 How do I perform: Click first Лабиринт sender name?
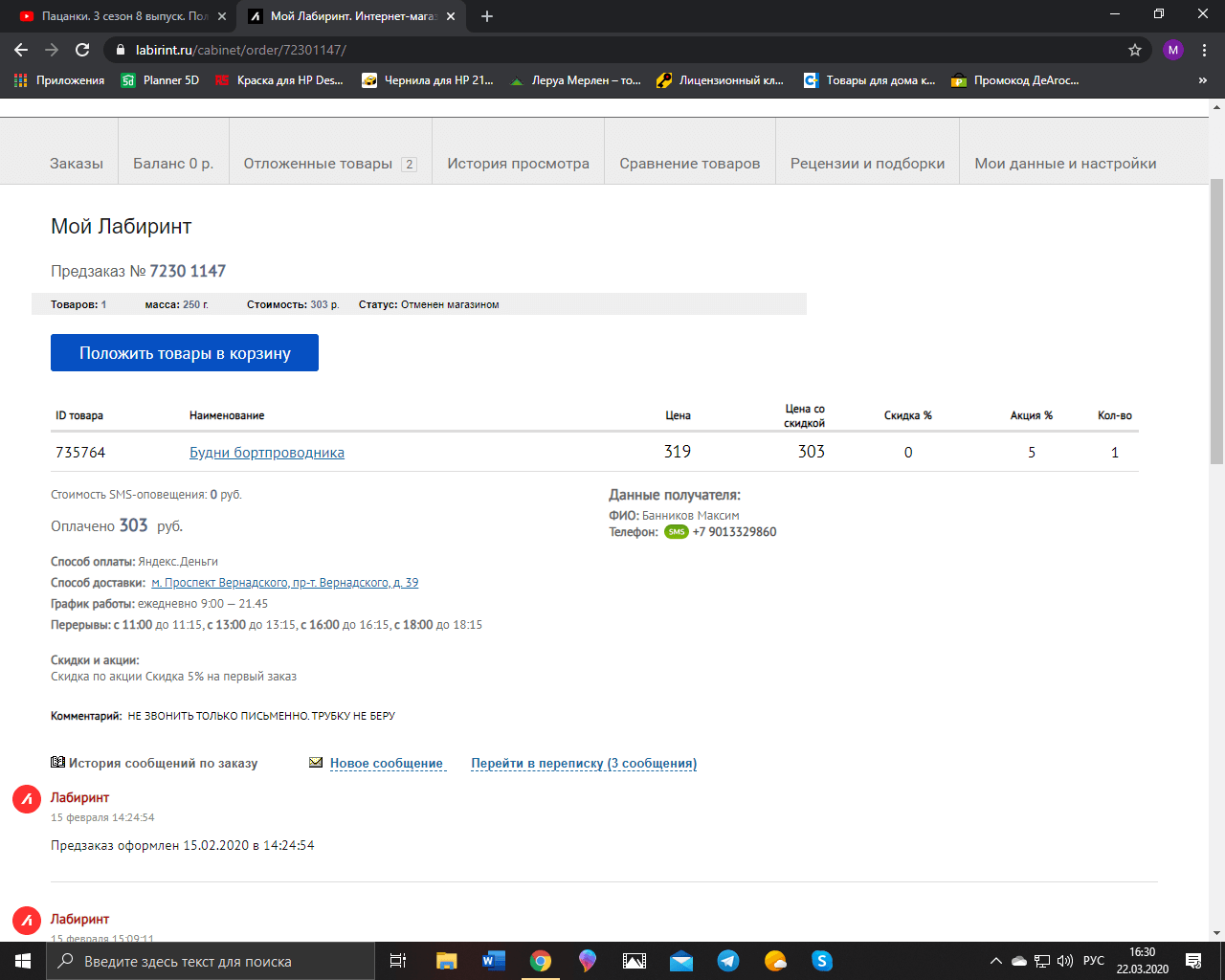(79, 797)
